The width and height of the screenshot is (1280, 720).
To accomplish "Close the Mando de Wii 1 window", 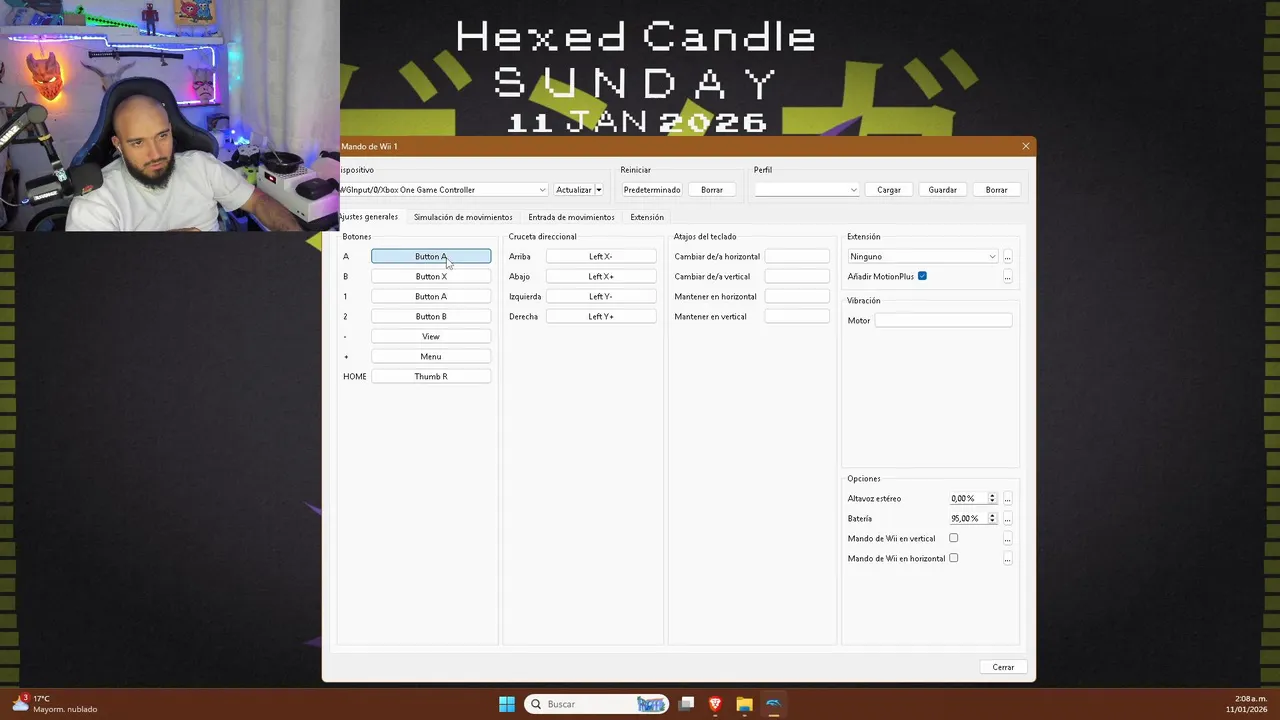I will pyautogui.click(x=1025, y=146).
